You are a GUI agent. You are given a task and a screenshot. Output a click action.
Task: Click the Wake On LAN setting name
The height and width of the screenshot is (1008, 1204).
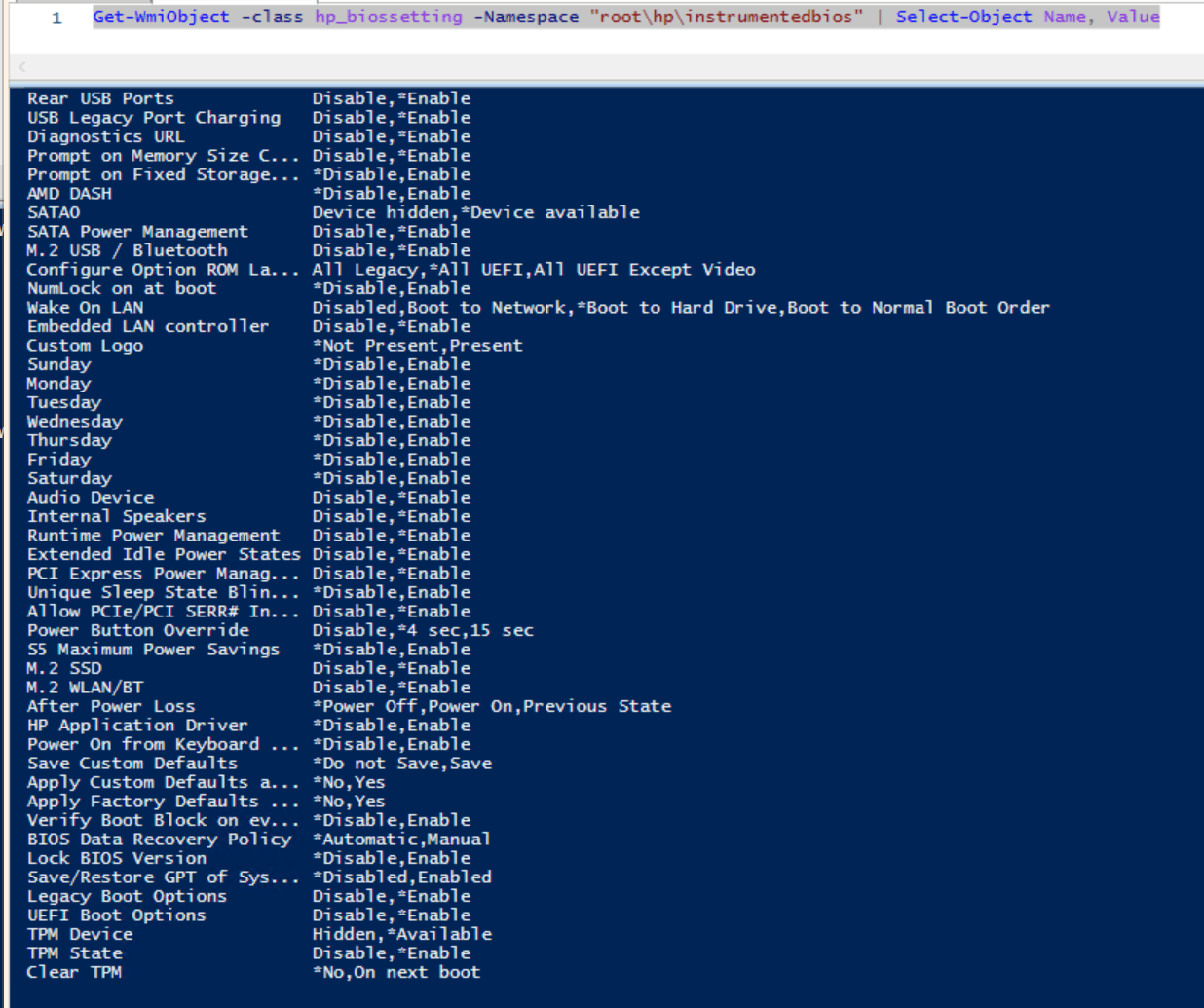point(85,308)
